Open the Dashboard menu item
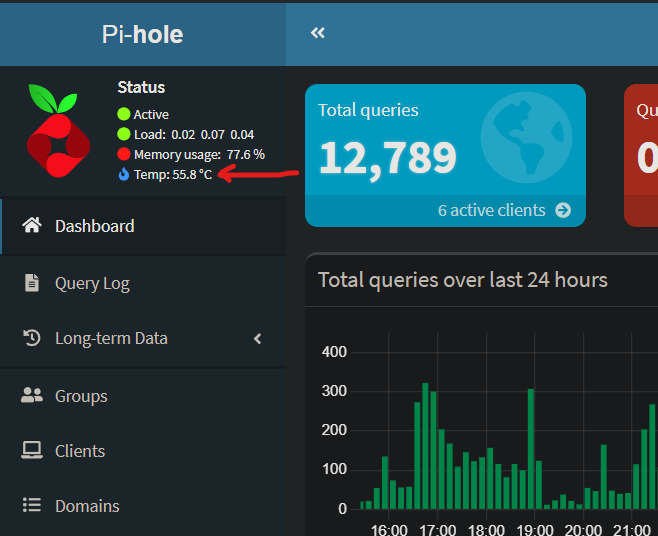This screenshot has height=536, width=658. coord(143,226)
